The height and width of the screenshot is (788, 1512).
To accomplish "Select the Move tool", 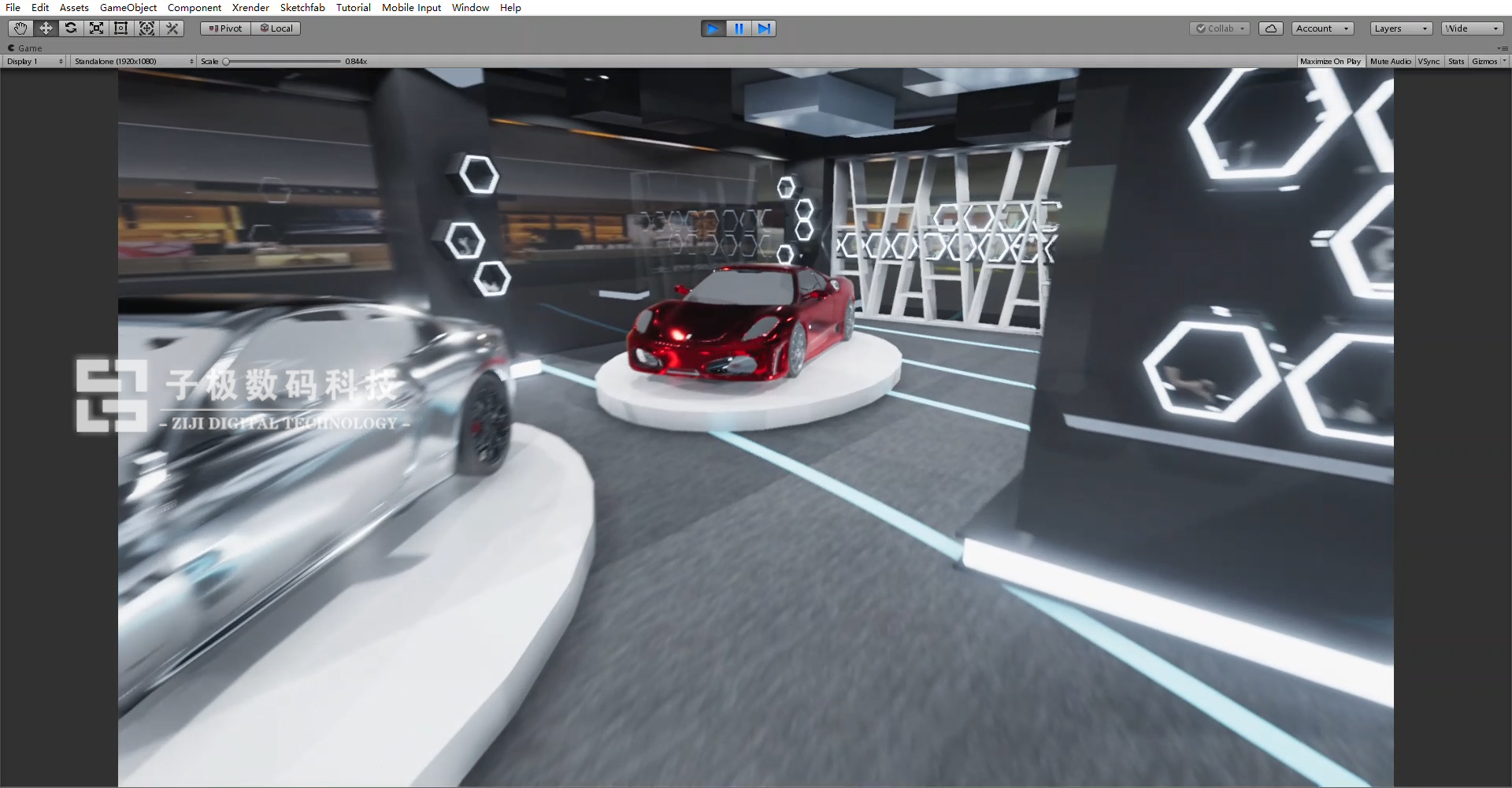I will coord(45,28).
